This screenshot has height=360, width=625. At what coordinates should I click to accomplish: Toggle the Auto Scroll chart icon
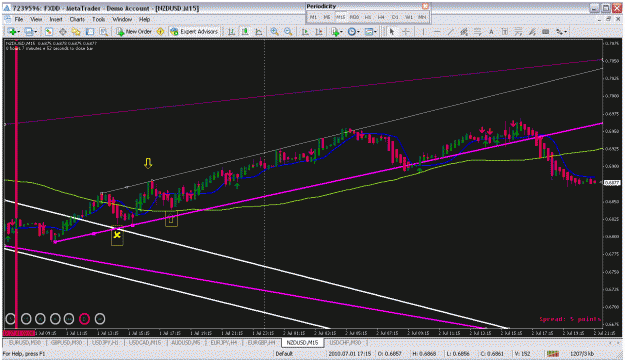click(x=305, y=31)
